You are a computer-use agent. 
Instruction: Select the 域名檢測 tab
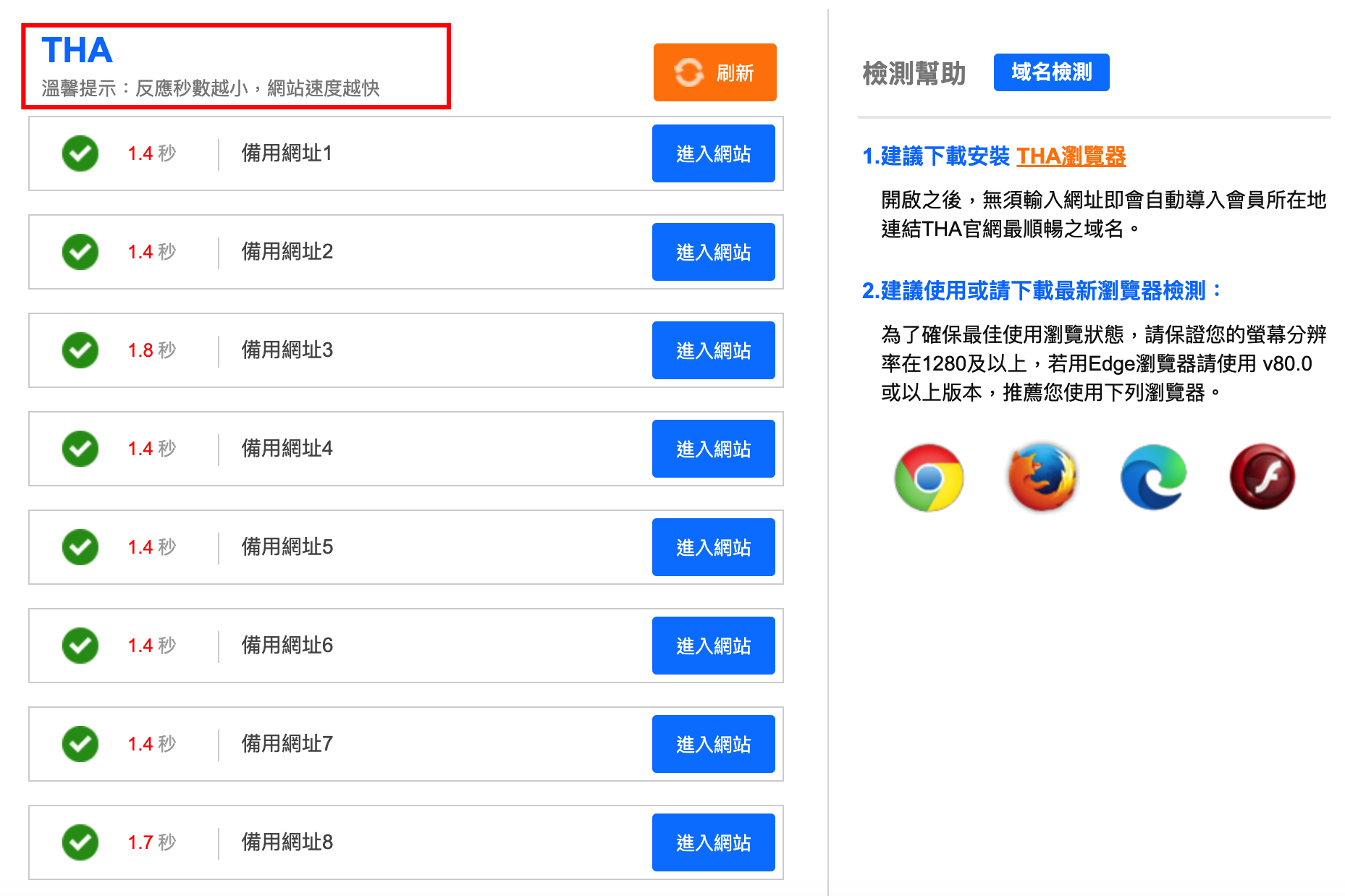(1051, 72)
